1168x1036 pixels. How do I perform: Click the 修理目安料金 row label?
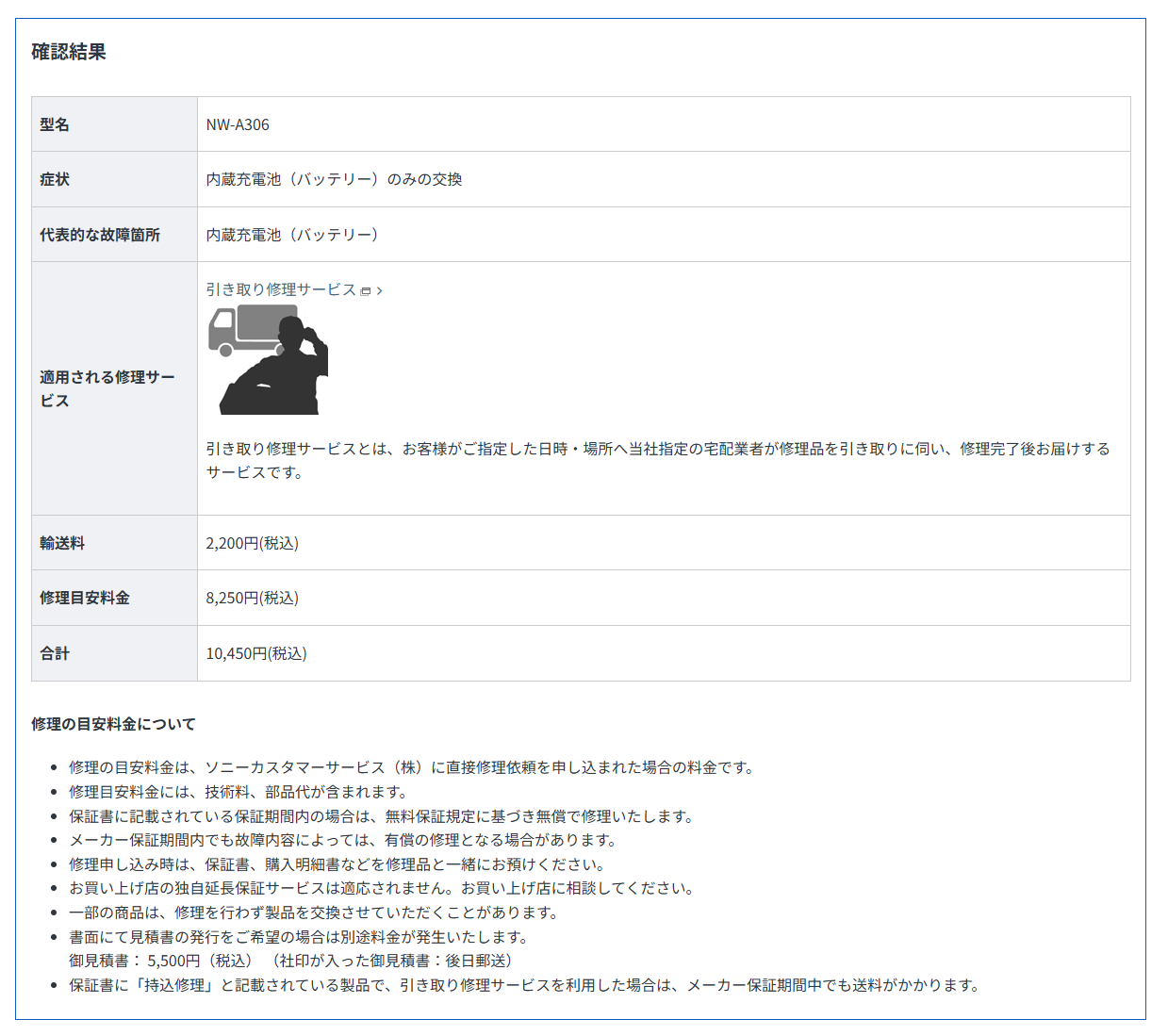coord(85,598)
